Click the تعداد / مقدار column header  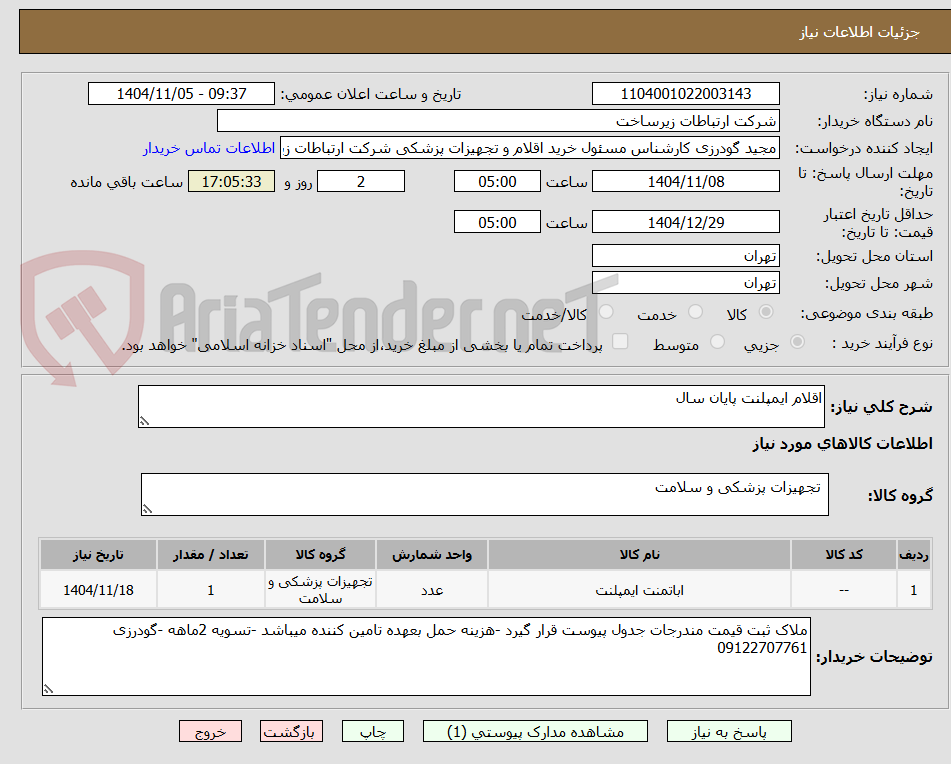[x=210, y=555]
